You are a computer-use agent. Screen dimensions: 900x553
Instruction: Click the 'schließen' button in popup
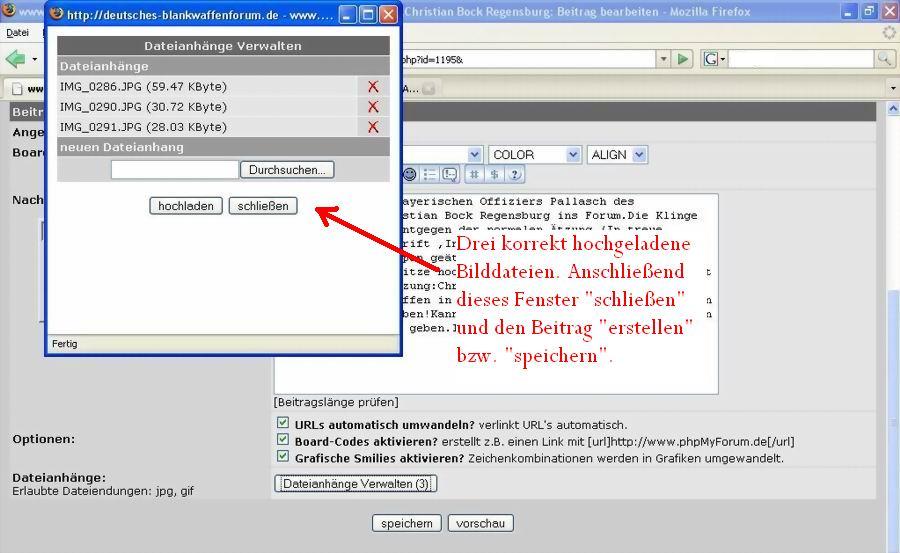pos(263,206)
